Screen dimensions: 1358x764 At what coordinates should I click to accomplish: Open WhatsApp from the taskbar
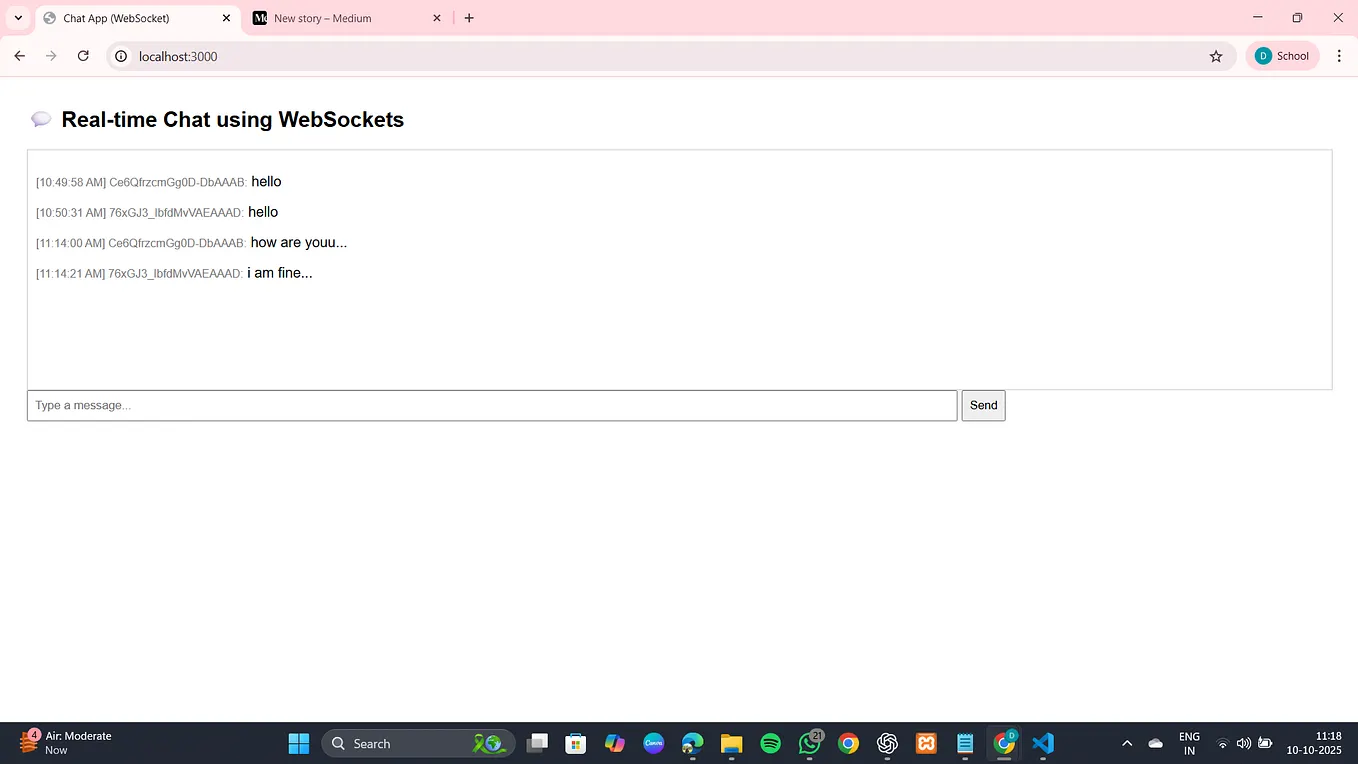tap(809, 743)
